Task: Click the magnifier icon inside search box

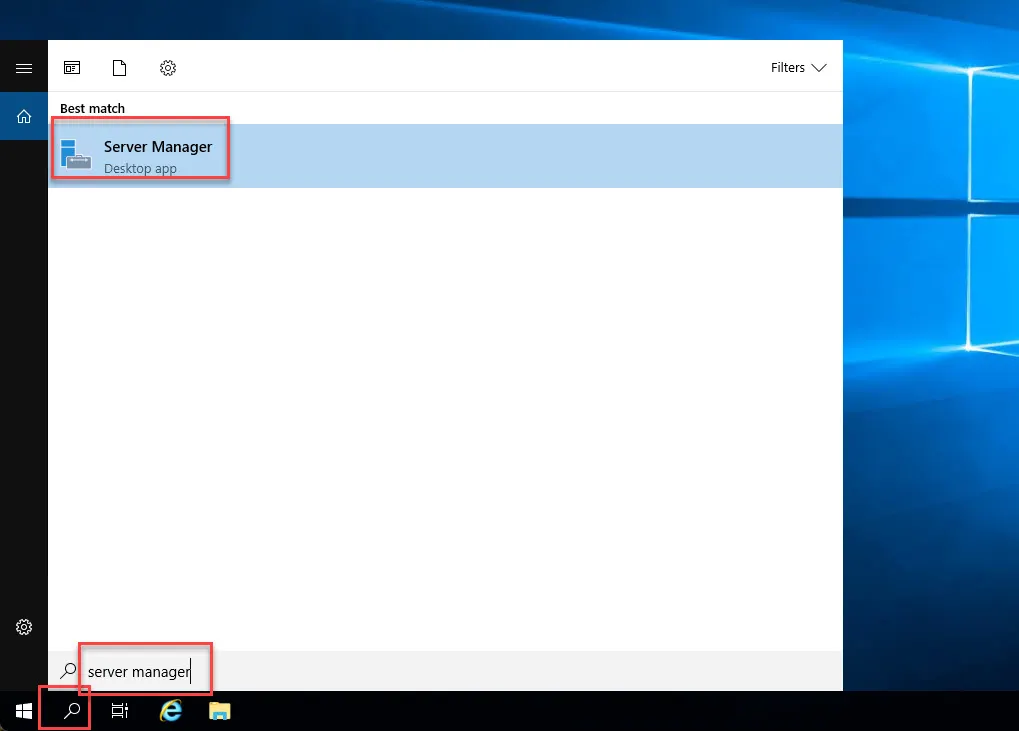Action: [68, 671]
